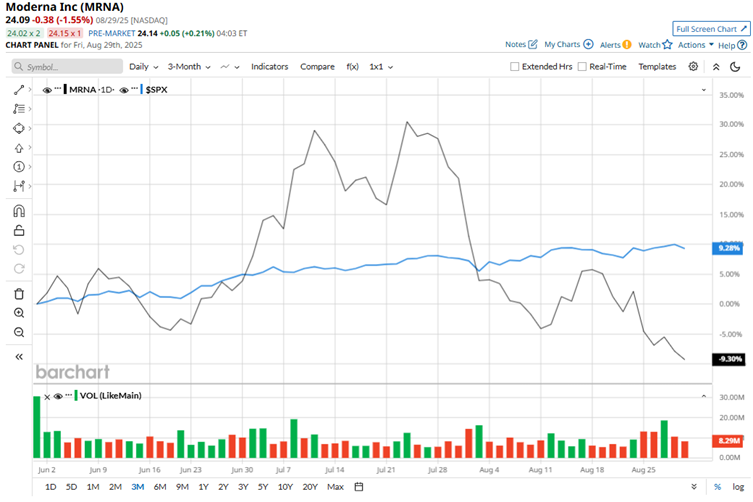Open chart settings gear
The height and width of the screenshot is (502, 753).
pyautogui.click(x=693, y=66)
